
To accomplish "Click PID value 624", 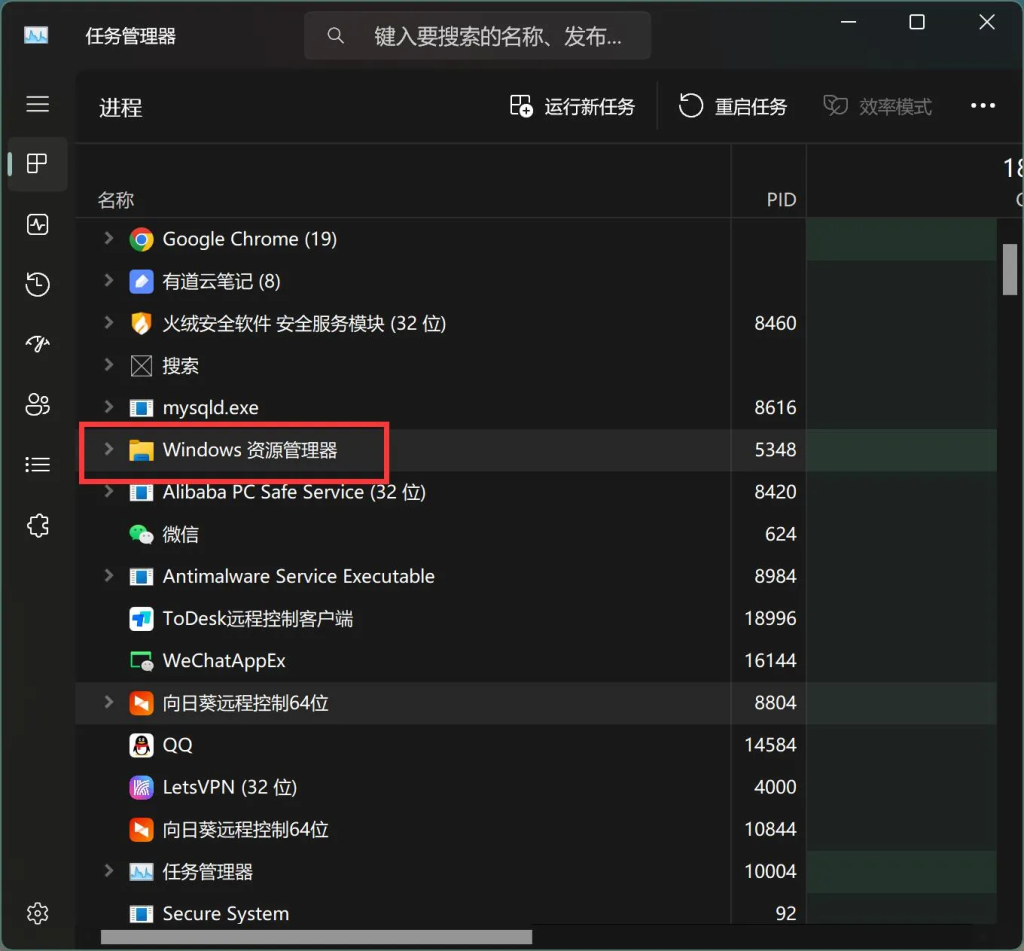I will (x=780, y=534).
